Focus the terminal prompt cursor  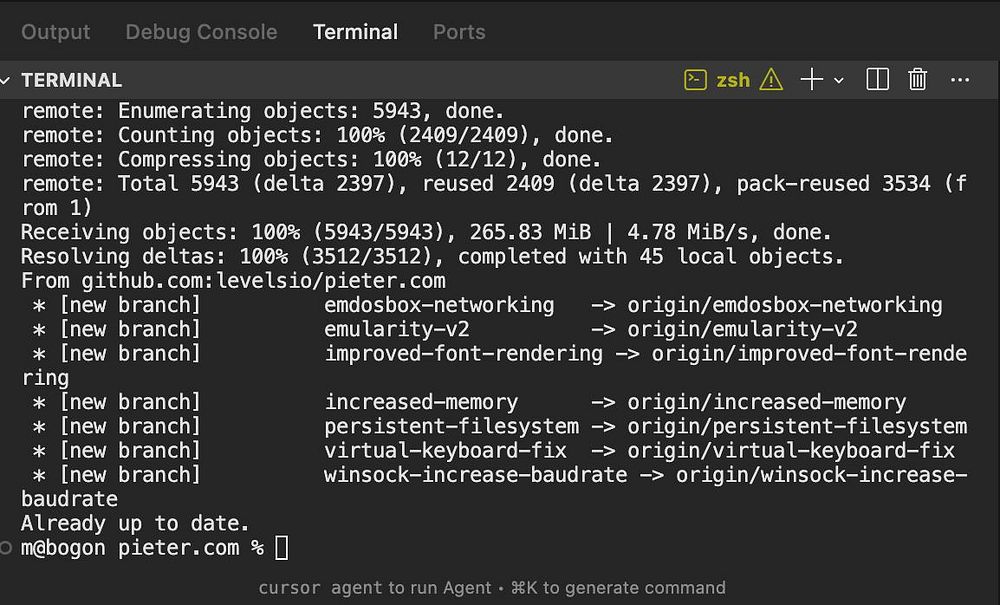point(282,548)
